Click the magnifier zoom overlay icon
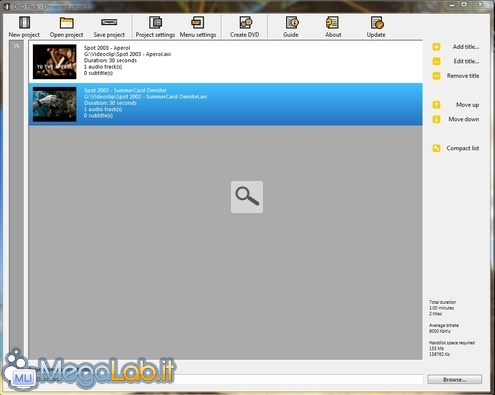 tap(247, 197)
